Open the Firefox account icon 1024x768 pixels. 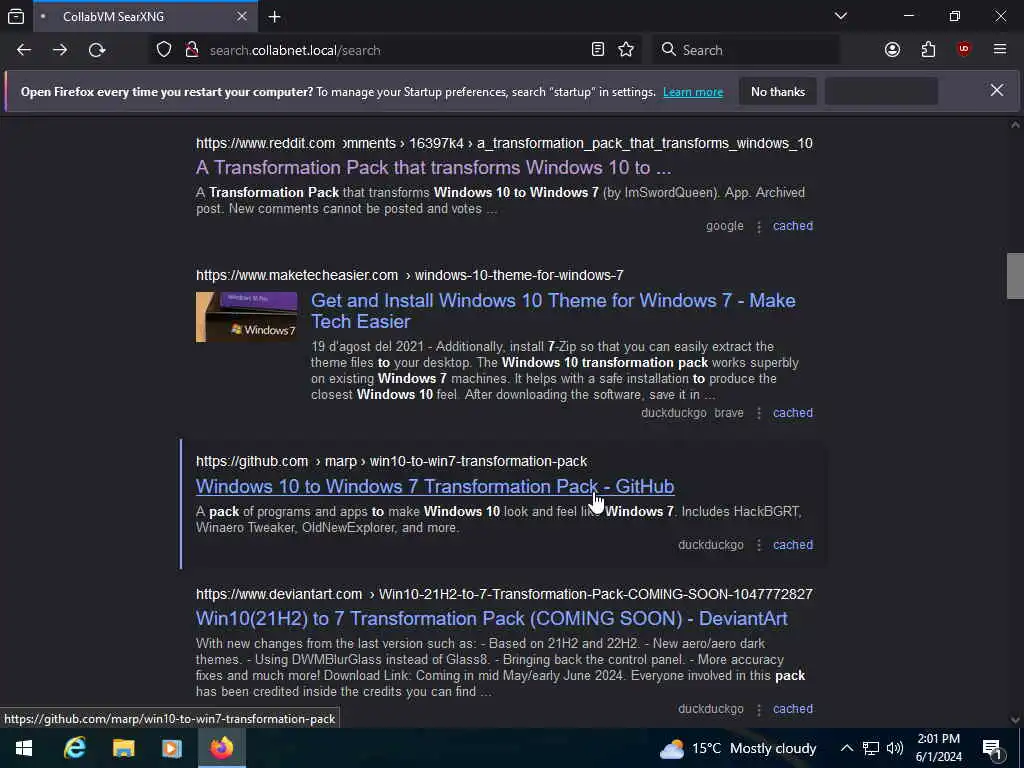(892, 50)
